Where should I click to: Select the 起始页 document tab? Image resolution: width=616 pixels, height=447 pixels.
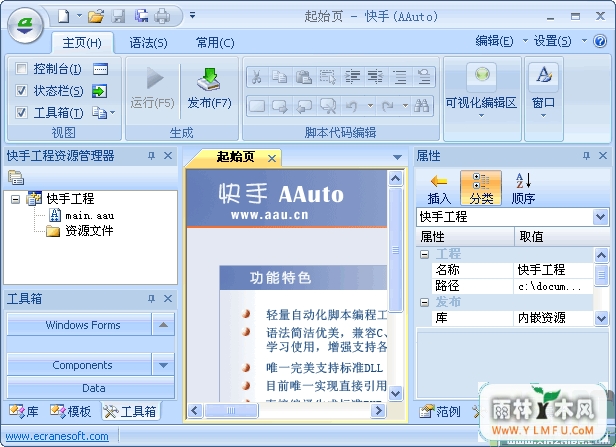point(236,157)
